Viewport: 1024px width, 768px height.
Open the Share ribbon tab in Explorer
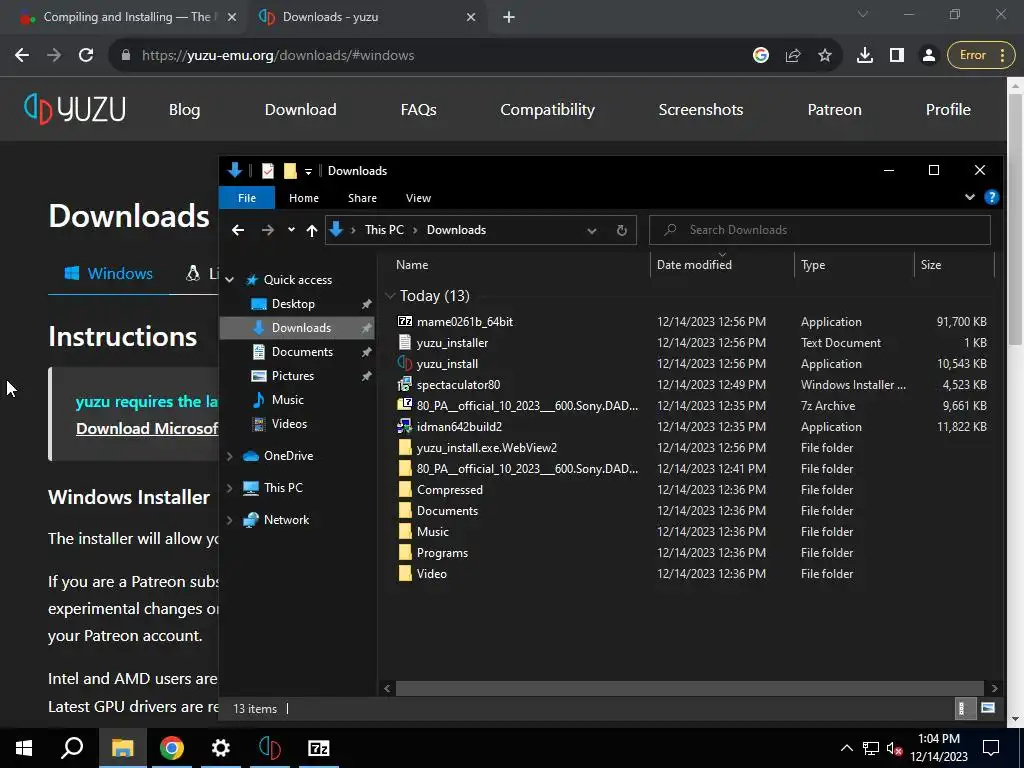[x=362, y=198]
